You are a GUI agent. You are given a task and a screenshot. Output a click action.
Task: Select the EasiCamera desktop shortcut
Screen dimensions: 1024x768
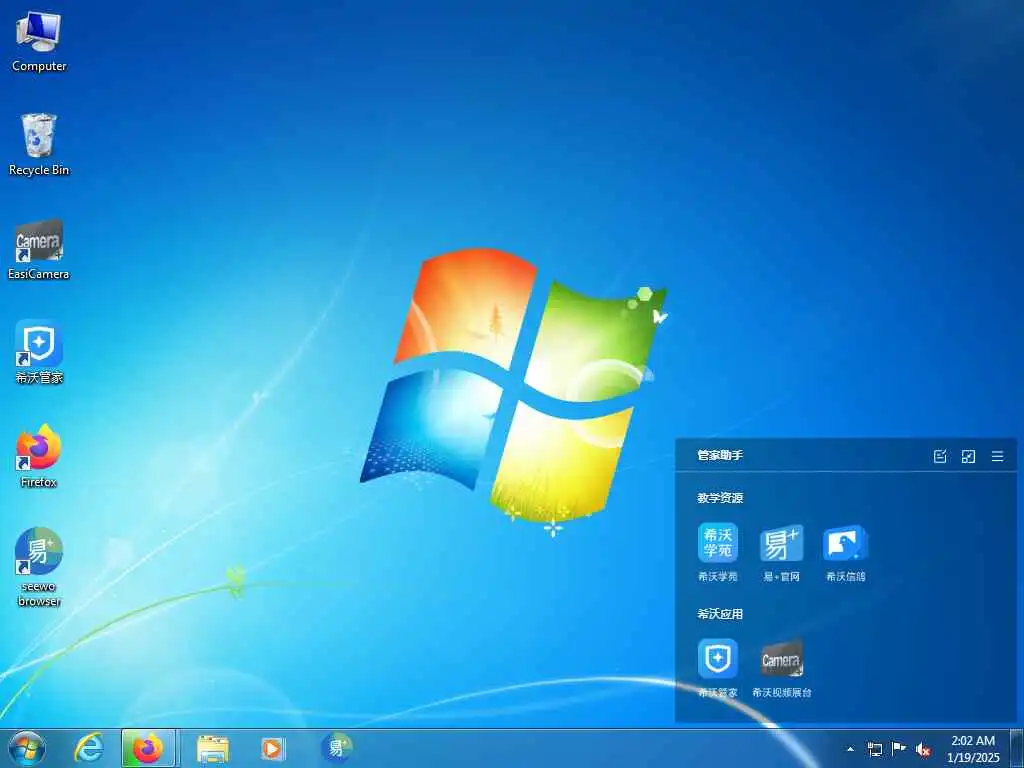[39, 249]
